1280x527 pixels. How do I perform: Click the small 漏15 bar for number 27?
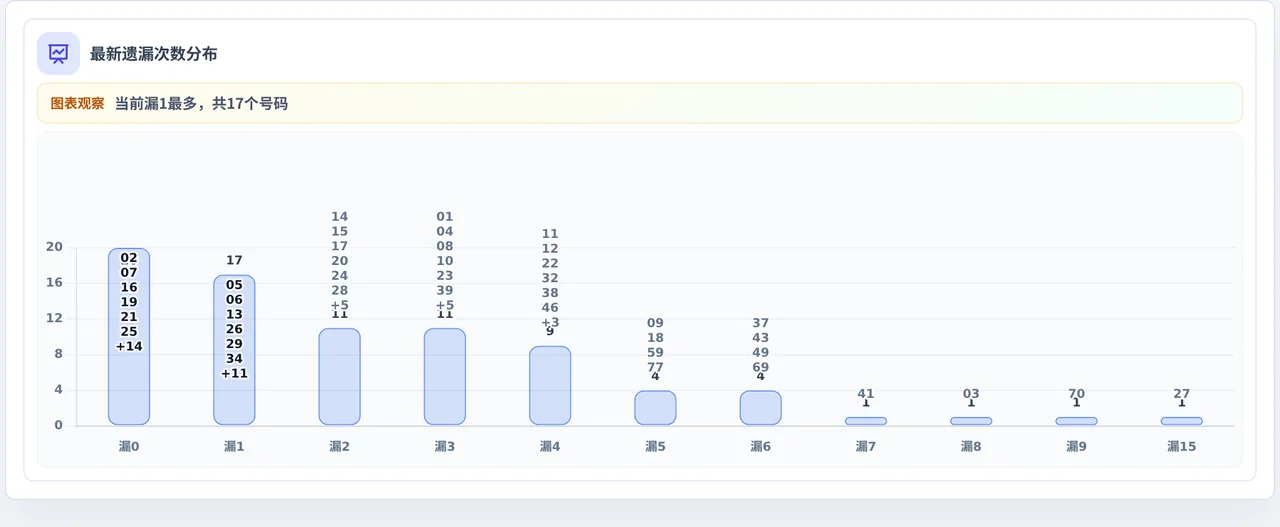pos(1182,421)
